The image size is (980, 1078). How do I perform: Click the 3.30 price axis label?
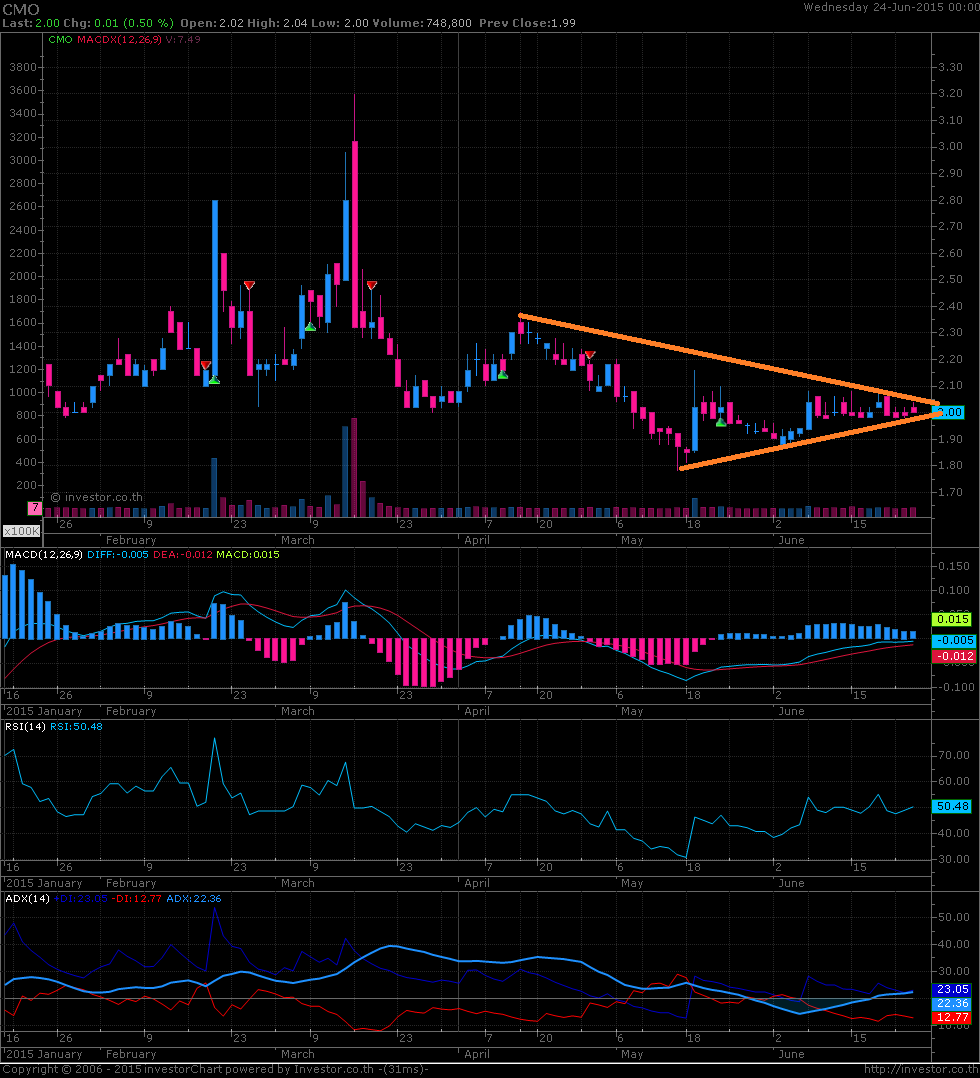[x=950, y=67]
